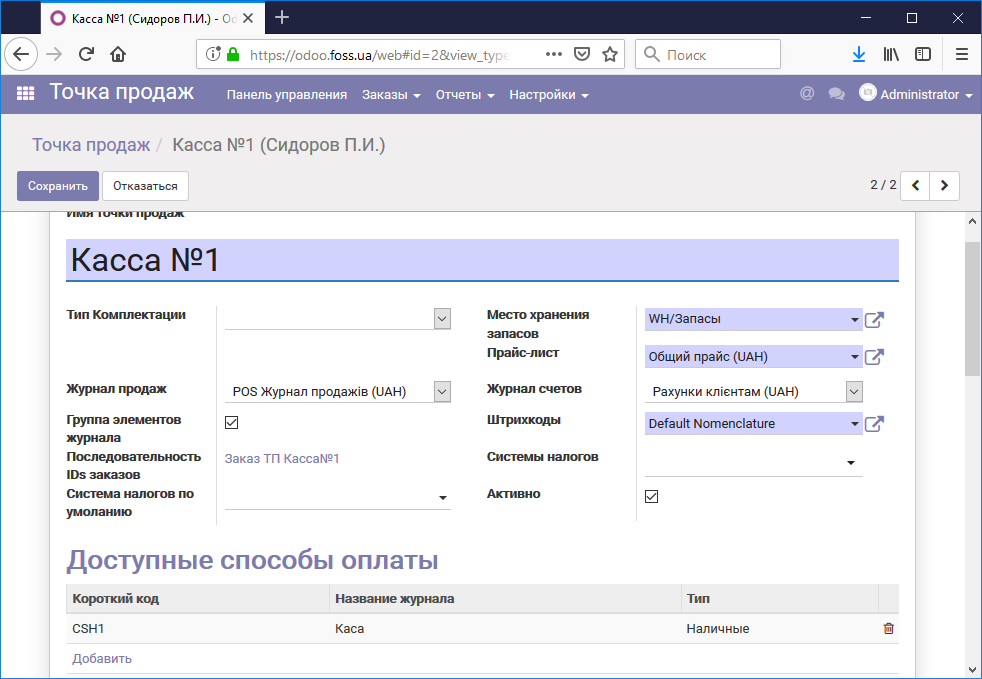Close the Касса №1 browser tab
Viewport: 982px width, 679px height.
(x=248, y=18)
